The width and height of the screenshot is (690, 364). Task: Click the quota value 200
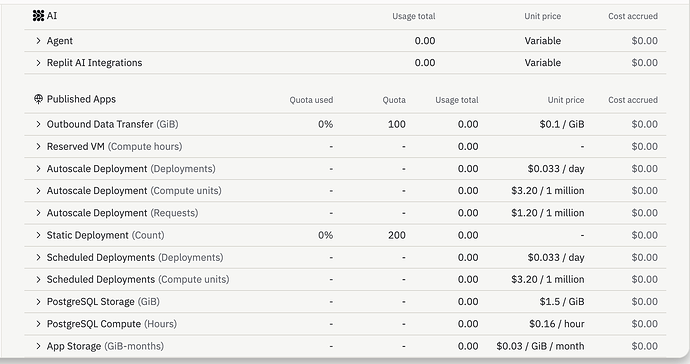pyautogui.click(x=396, y=235)
